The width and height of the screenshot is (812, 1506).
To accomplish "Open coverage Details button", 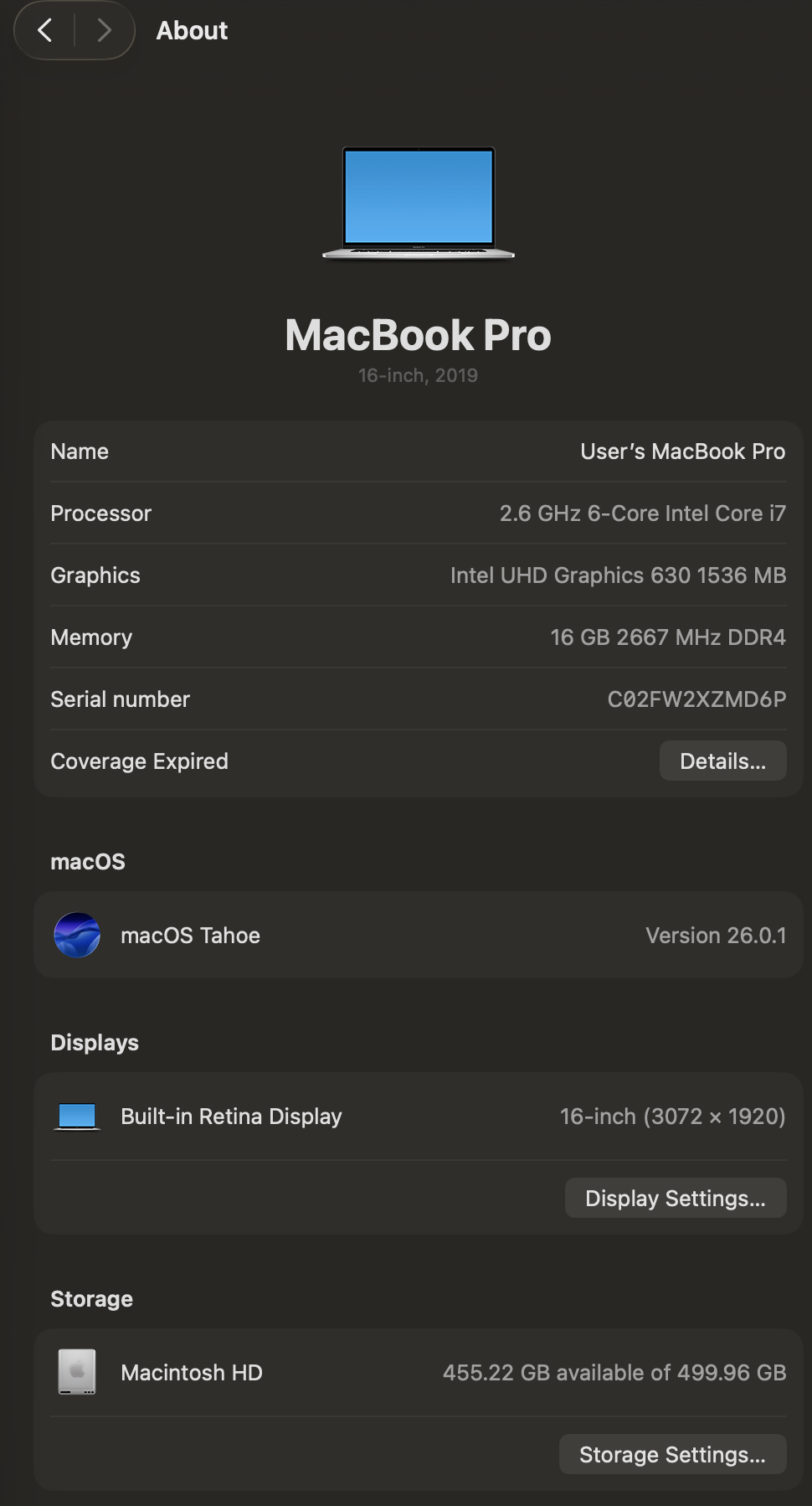I will pos(722,761).
